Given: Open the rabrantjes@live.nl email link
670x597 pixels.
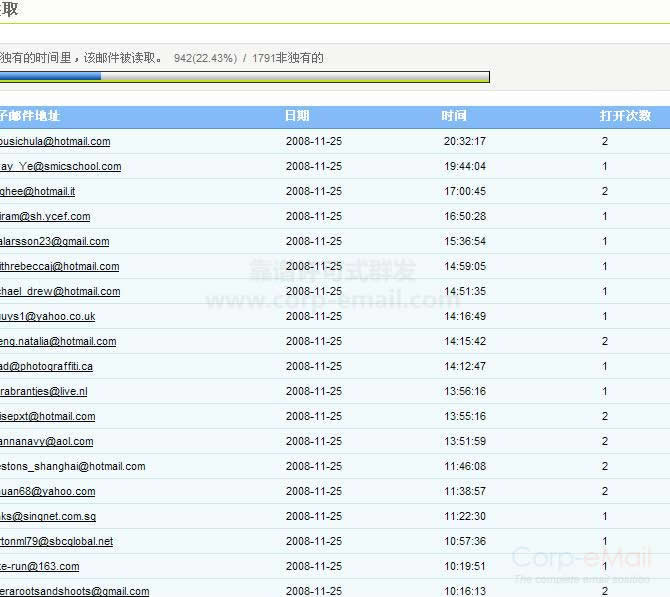Looking at the screenshot, I should [x=44, y=392].
